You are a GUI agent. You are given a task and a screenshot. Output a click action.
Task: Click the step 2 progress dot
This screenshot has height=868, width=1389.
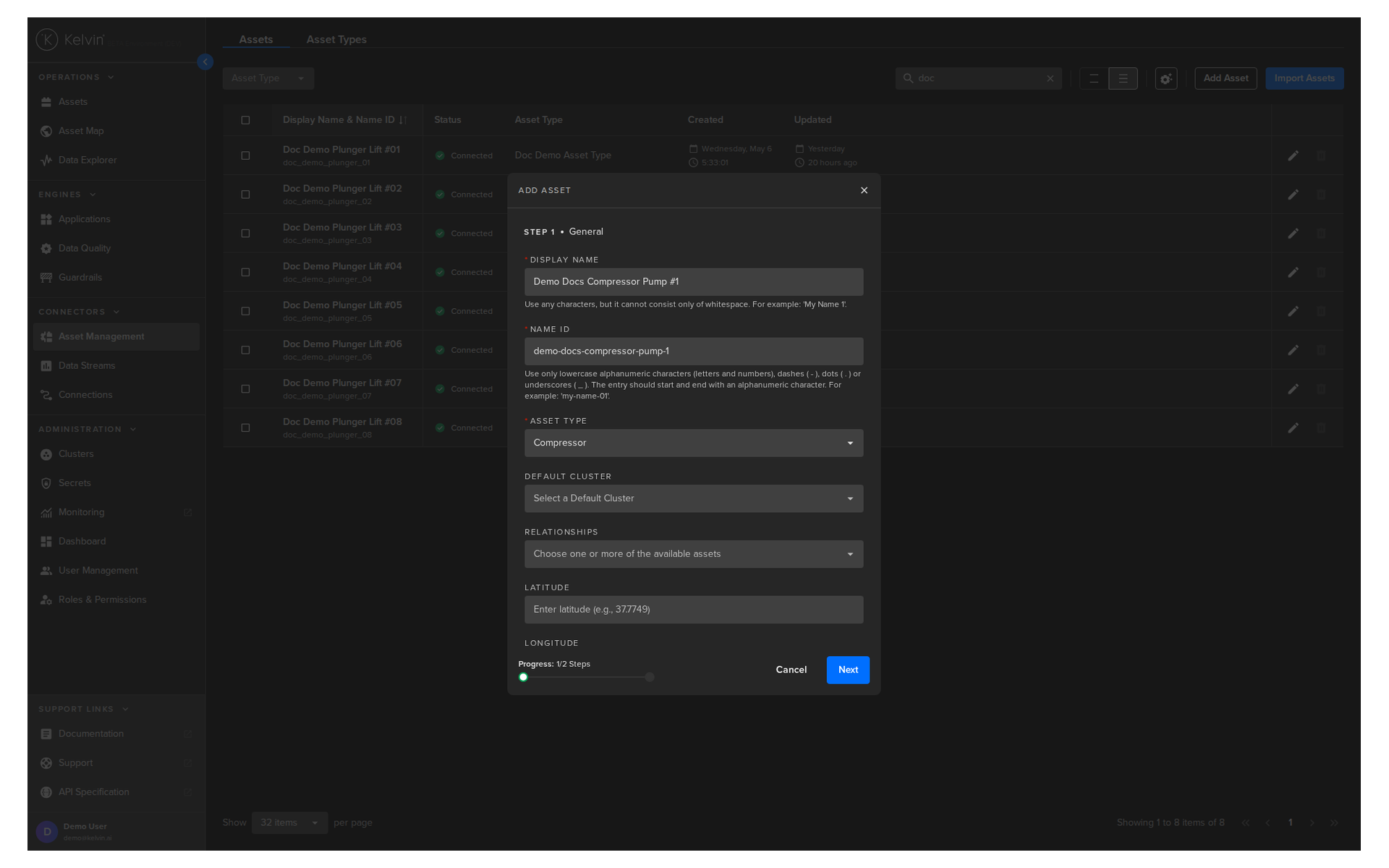pyautogui.click(x=650, y=677)
